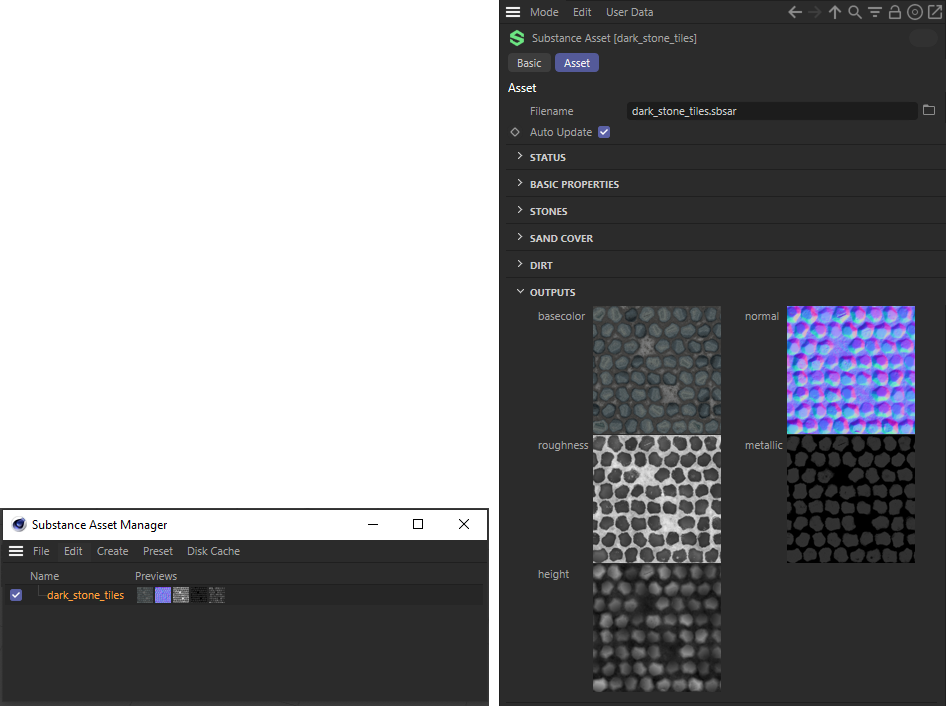Open Substance Asset Manager hamburger menu
946x706 pixels.
(16, 551)
